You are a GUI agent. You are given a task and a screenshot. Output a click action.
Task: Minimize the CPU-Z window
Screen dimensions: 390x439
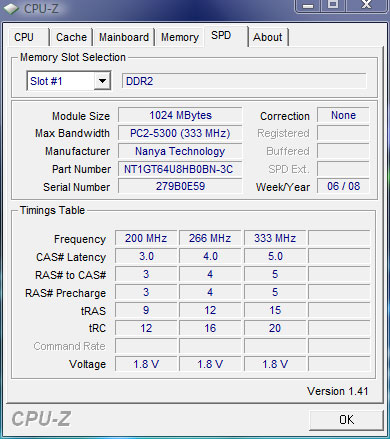308,6
